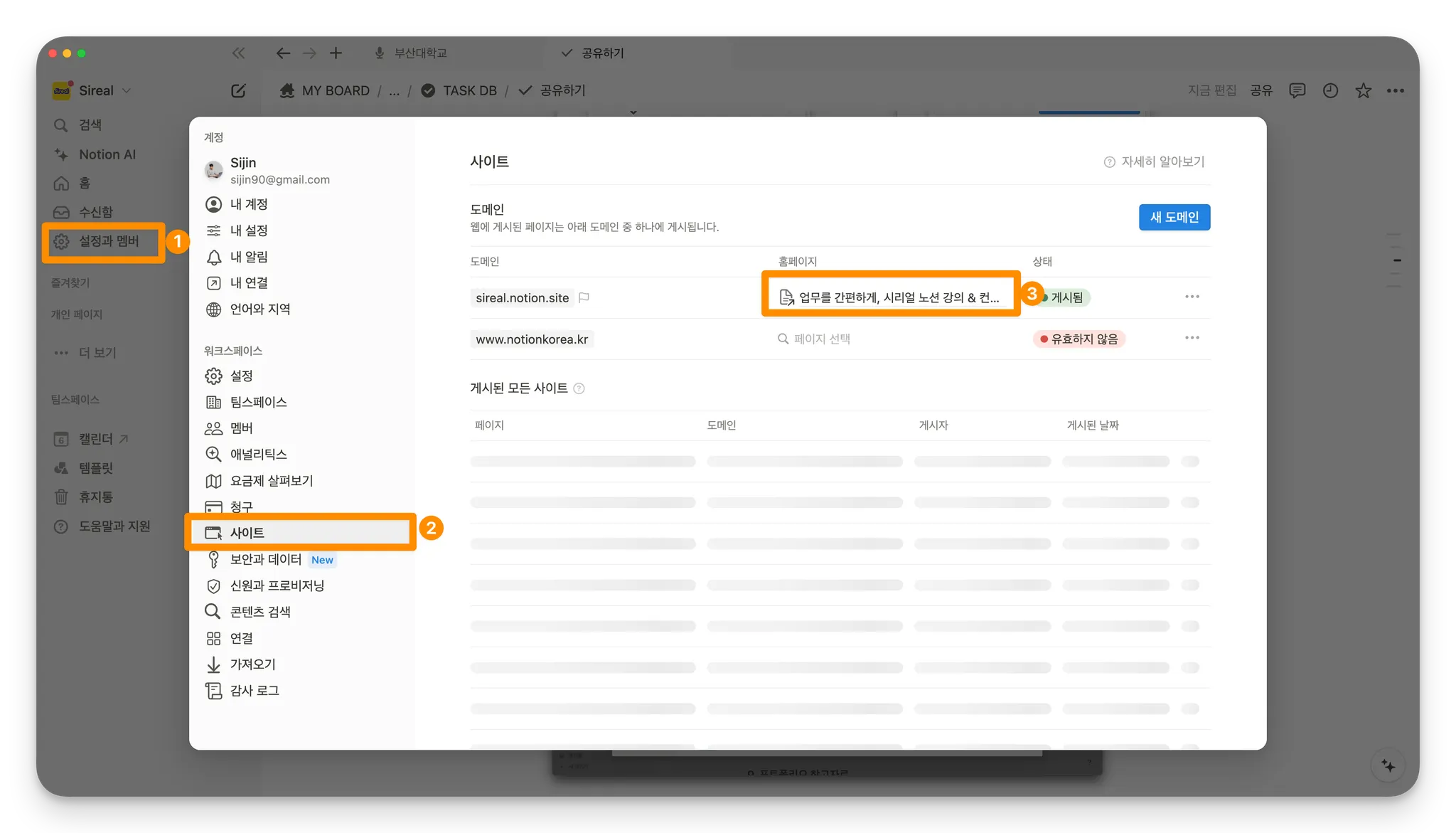
Task: Open 보안과 데이터 settings section
Action: (265, 560)
